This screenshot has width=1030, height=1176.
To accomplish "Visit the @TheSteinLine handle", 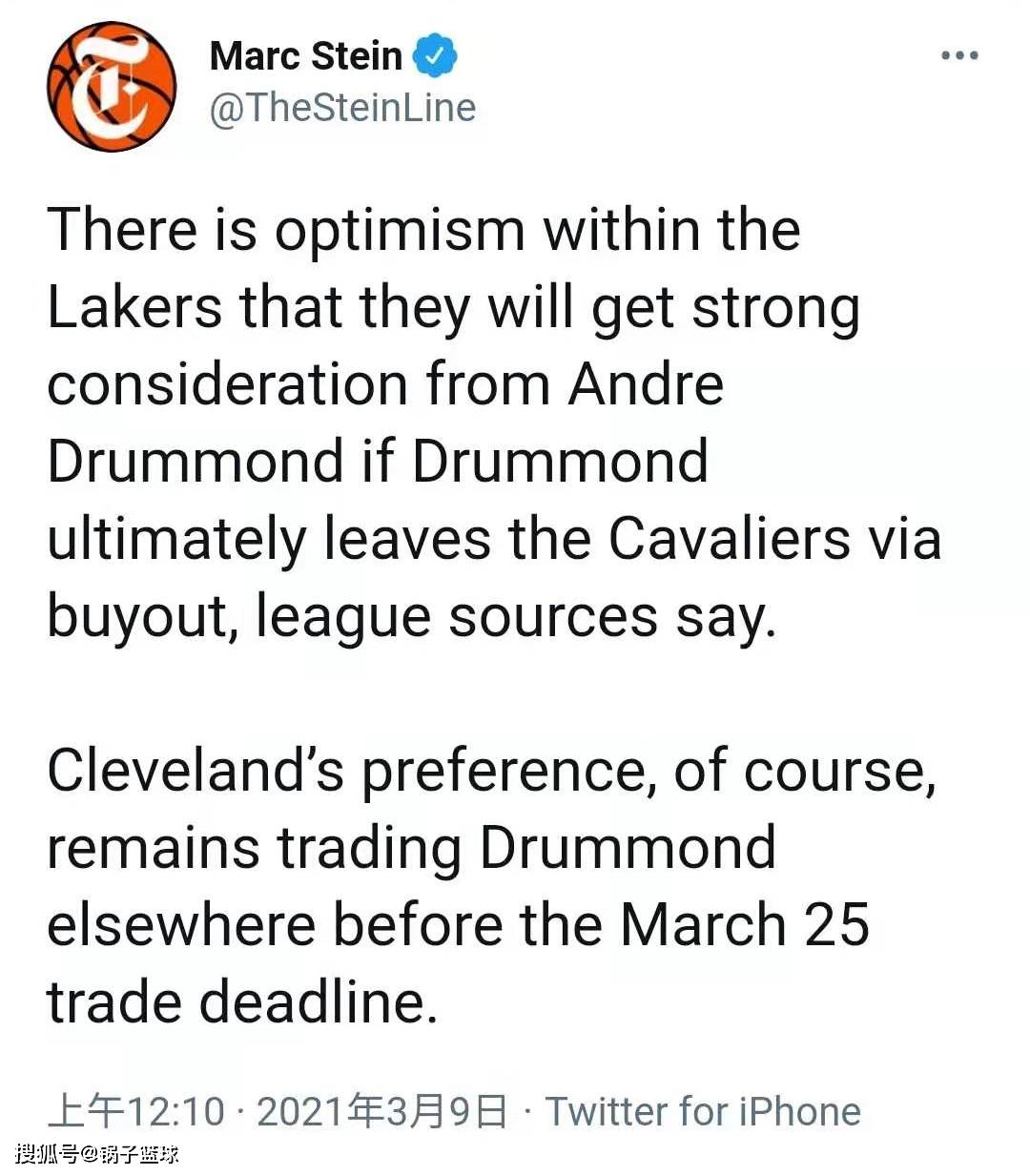I will (x=342, y=108).
